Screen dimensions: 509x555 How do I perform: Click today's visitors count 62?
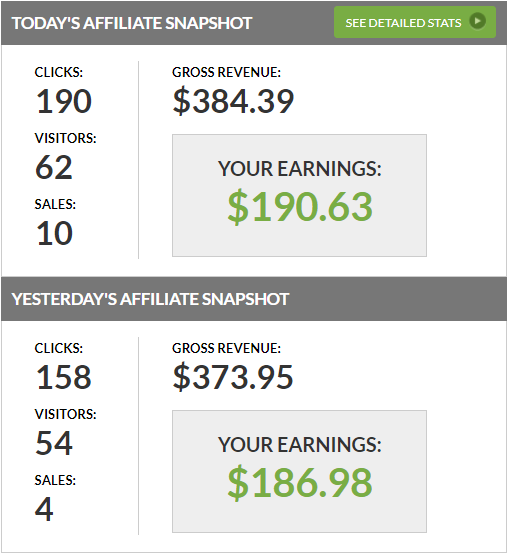54,167
